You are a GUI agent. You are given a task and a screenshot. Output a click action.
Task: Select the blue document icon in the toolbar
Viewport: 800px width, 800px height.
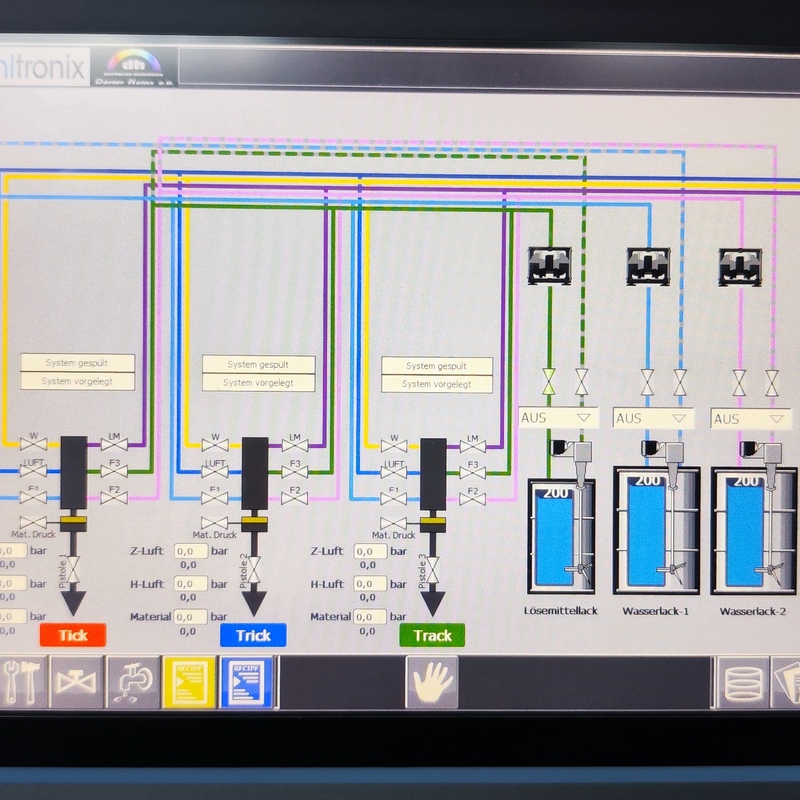click(246, 682)
